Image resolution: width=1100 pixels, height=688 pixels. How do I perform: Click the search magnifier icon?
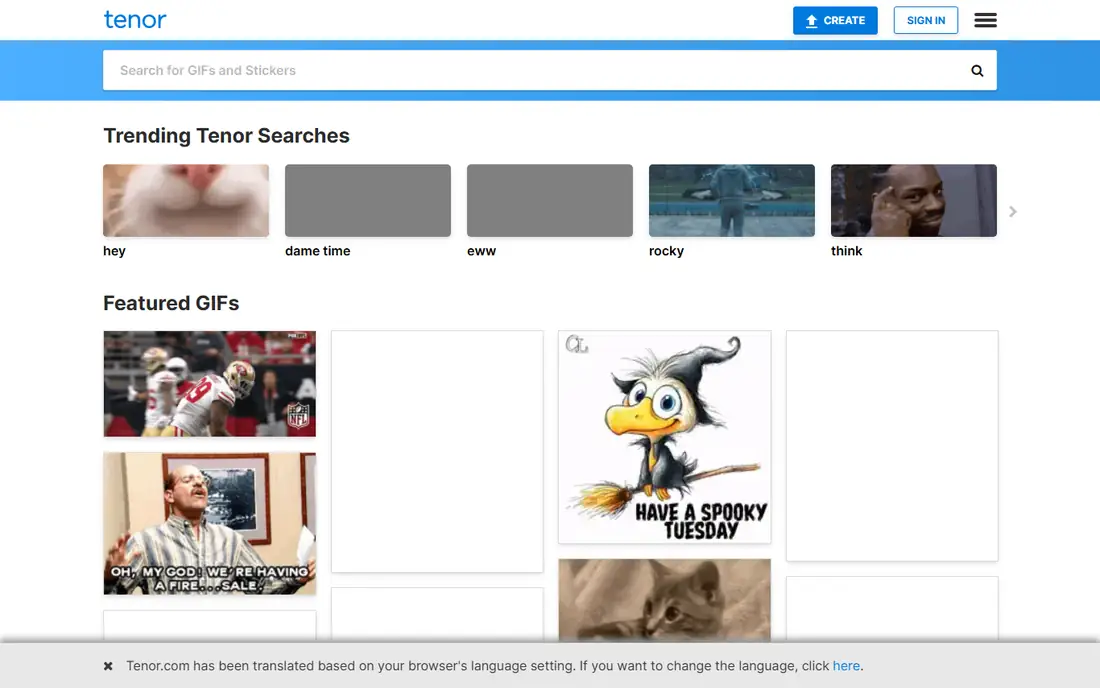pyautogui.click(x=977, y=70)
